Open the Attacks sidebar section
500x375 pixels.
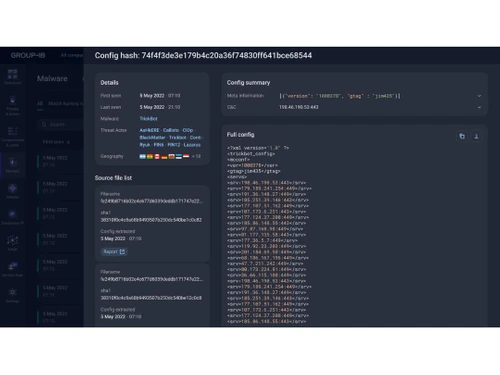pyautogui.click(x=13, y=191)
